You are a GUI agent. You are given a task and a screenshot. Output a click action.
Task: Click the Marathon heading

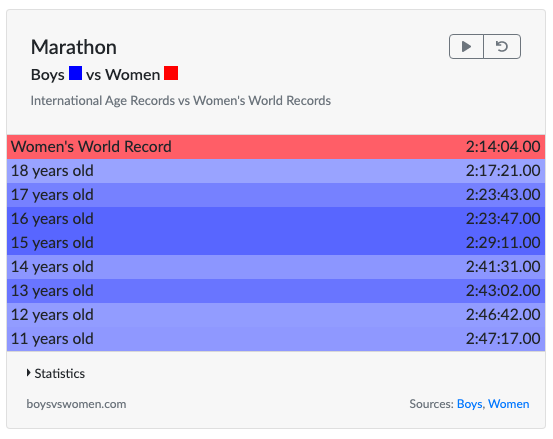click(74, 47)
